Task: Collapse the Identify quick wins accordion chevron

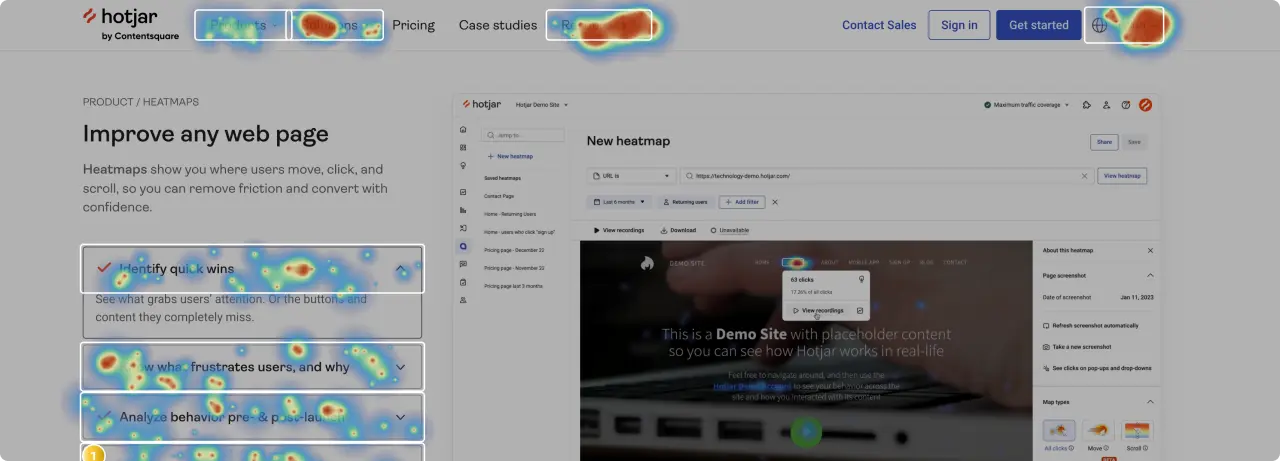Action: [x=401, y=269]
